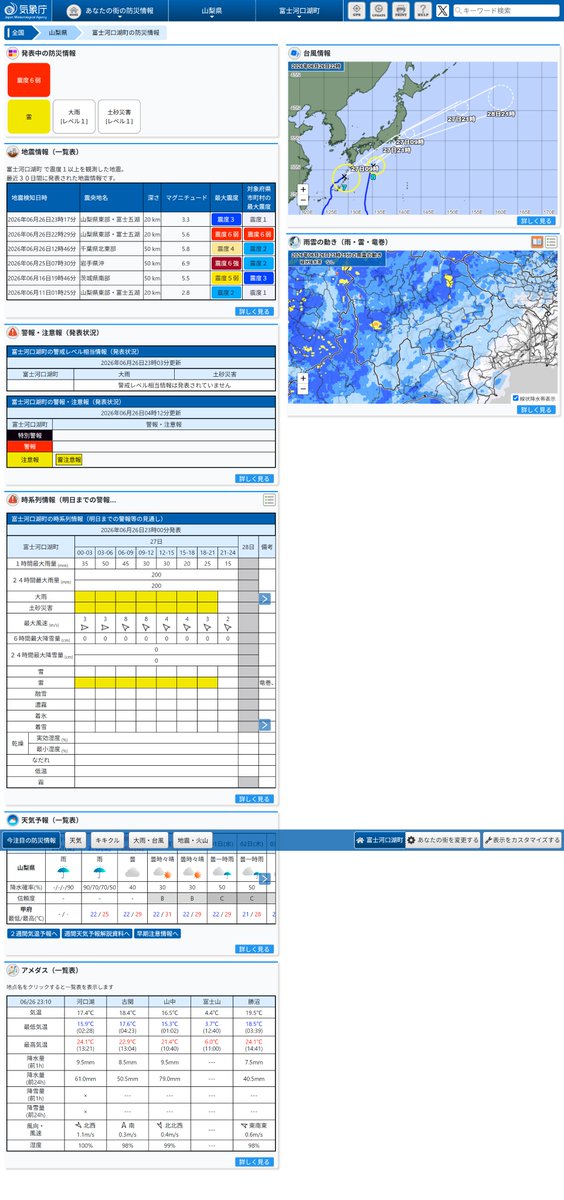
Task: Select 富士河口湖町の防災情報 breadcrumb item
Action: (125, 32)
